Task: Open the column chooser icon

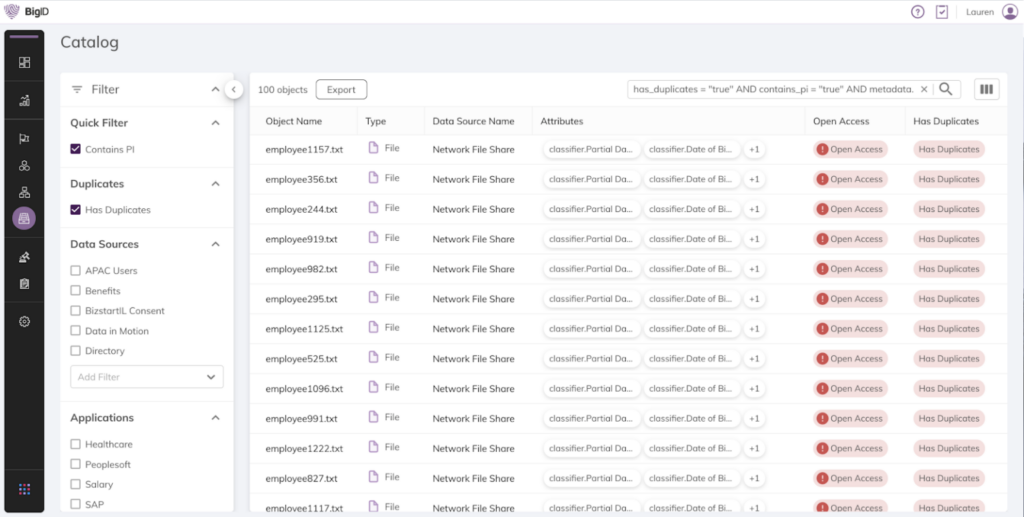Action: click(x=987, y=89)
